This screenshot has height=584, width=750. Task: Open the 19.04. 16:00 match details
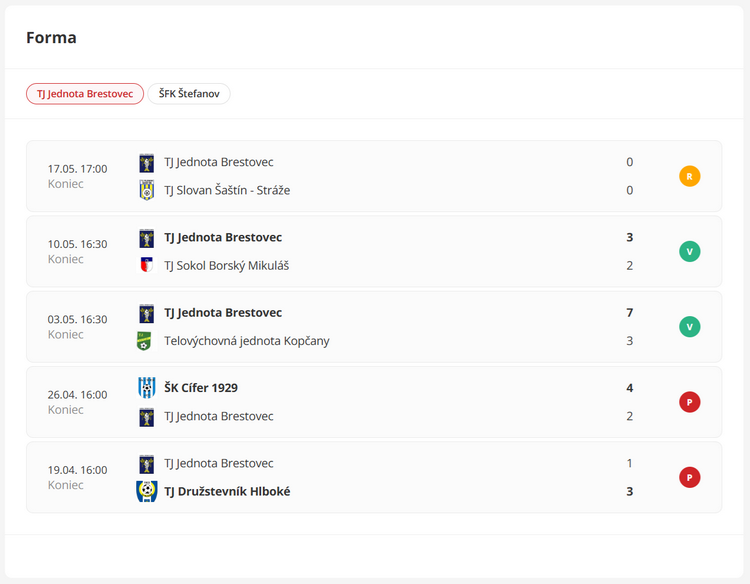[374, 477]
